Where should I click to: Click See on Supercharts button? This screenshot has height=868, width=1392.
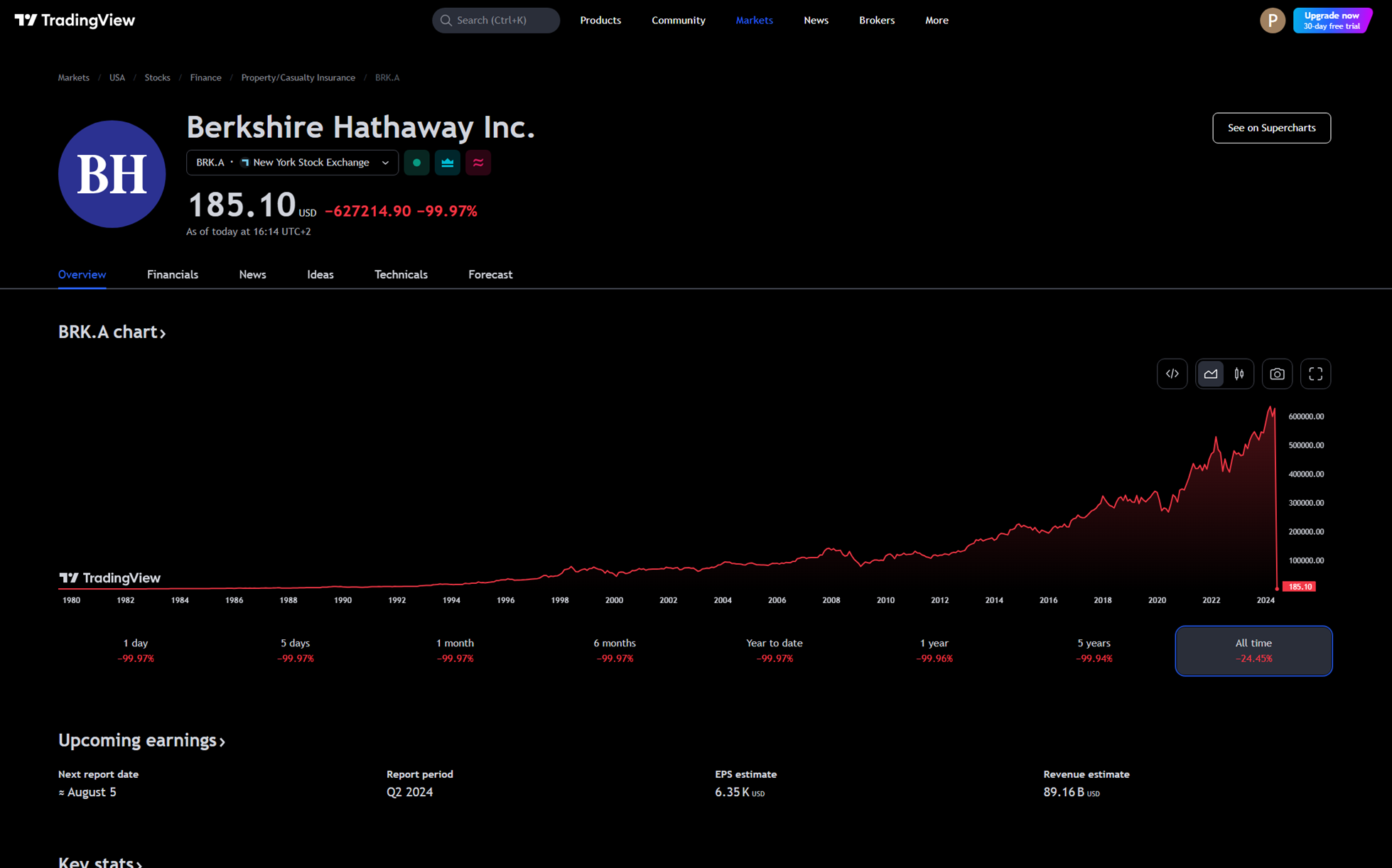point(1271,128)
